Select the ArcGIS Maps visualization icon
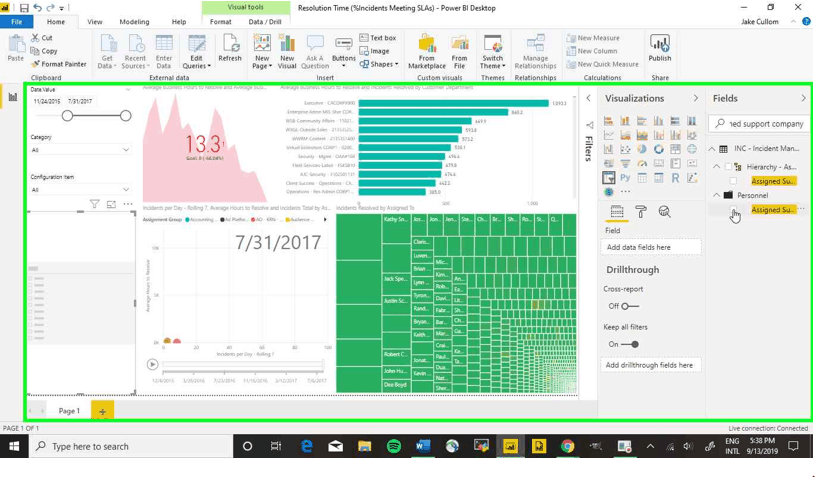The image size is (815, 477). point(608,192)
